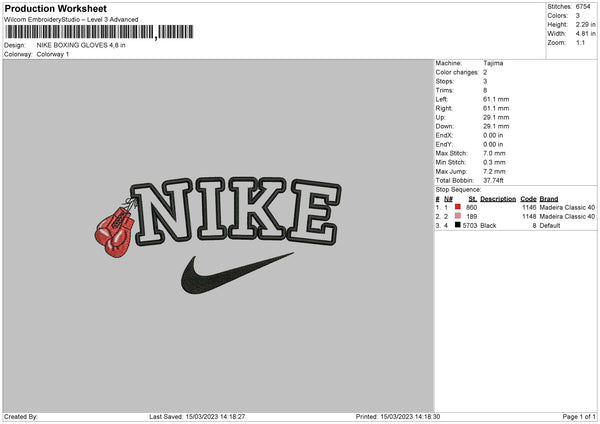Click the Width value 4.81 in
This screenshot has height=424, width=600.
(x=586, y=34)
